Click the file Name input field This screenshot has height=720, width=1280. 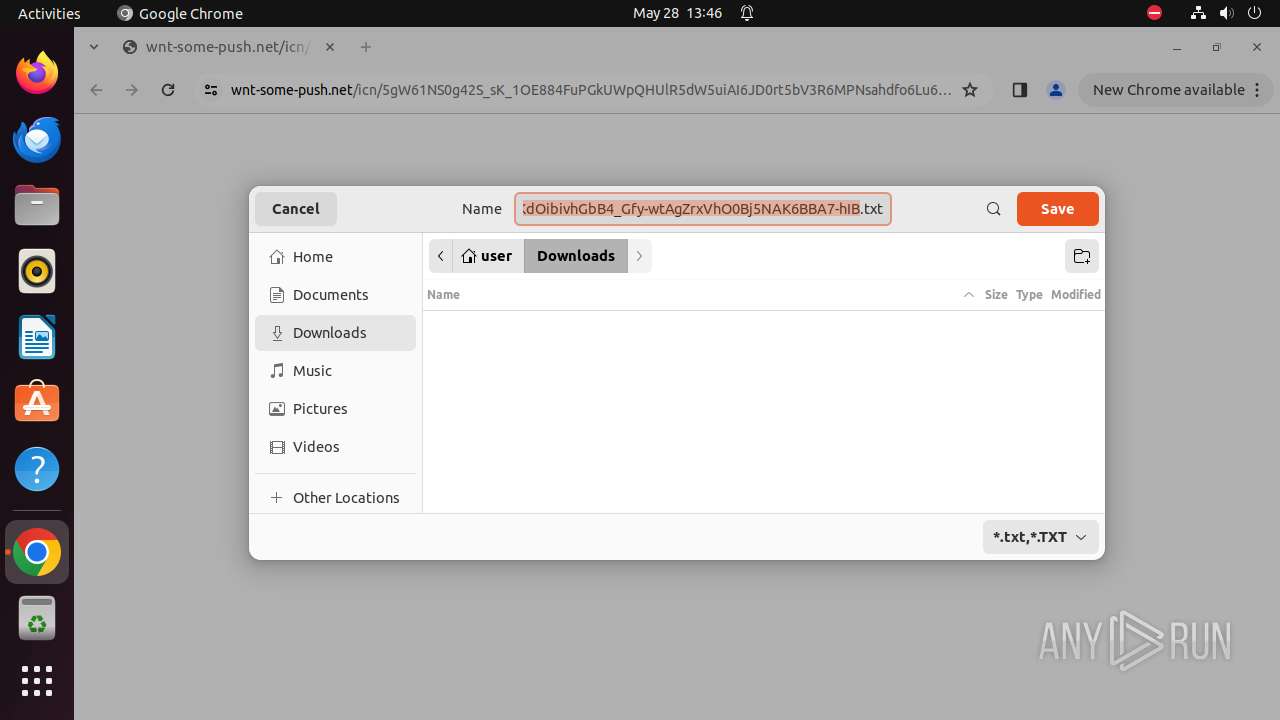(703, 209)
